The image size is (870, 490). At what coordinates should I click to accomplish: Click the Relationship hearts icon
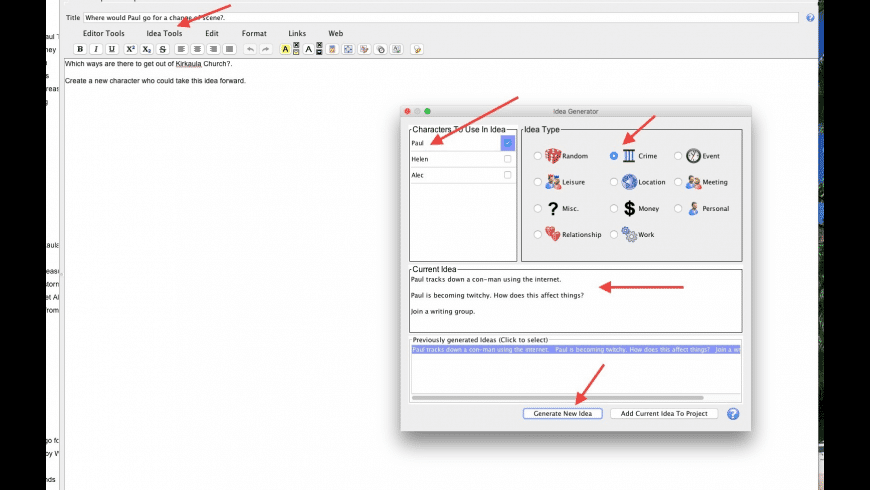(x=553, y=234)
